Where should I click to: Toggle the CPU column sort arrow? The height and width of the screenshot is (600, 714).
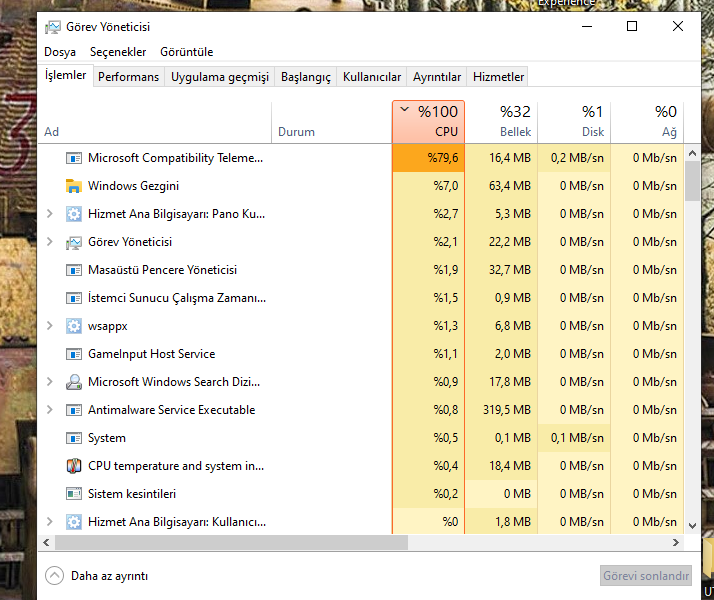click(x=404, y=109)
